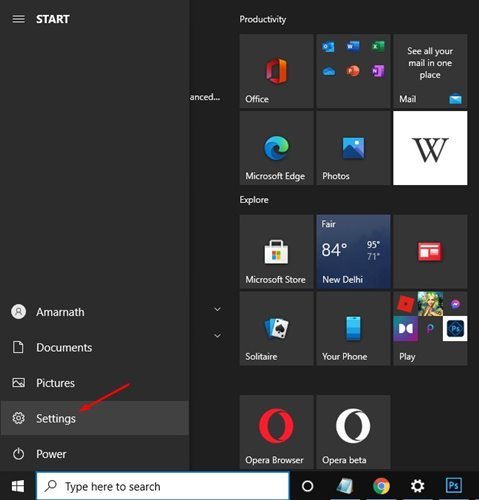The height and width of the screenshot is (500, 479).
Task: Click the Explore group header
Action: [254, 200]
